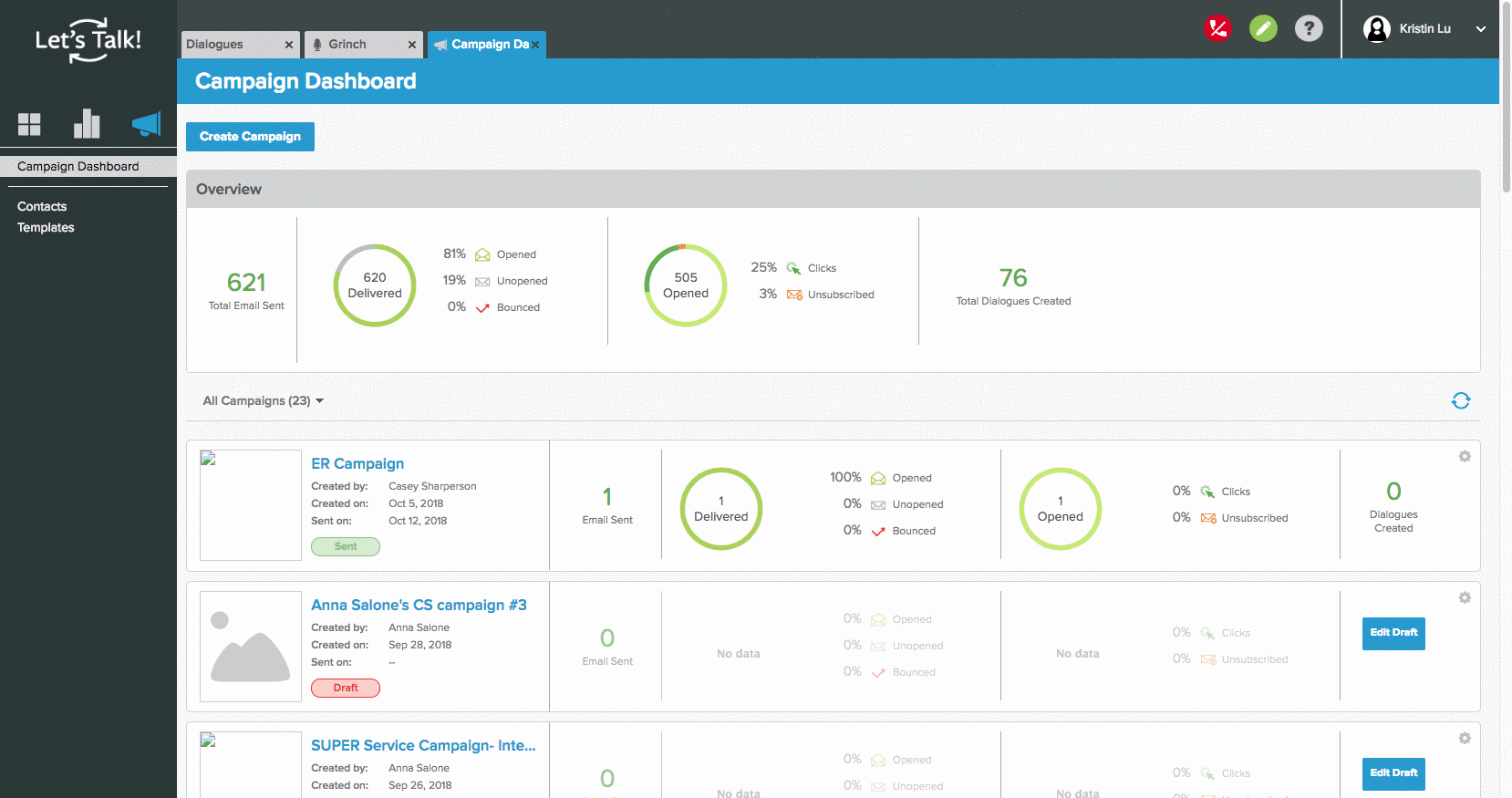Image resolution: width=1512 pixels, height=798 pixels.
Task: Open Templates in the sidebar
Action: pyautogui.click(x=46, y=227)
